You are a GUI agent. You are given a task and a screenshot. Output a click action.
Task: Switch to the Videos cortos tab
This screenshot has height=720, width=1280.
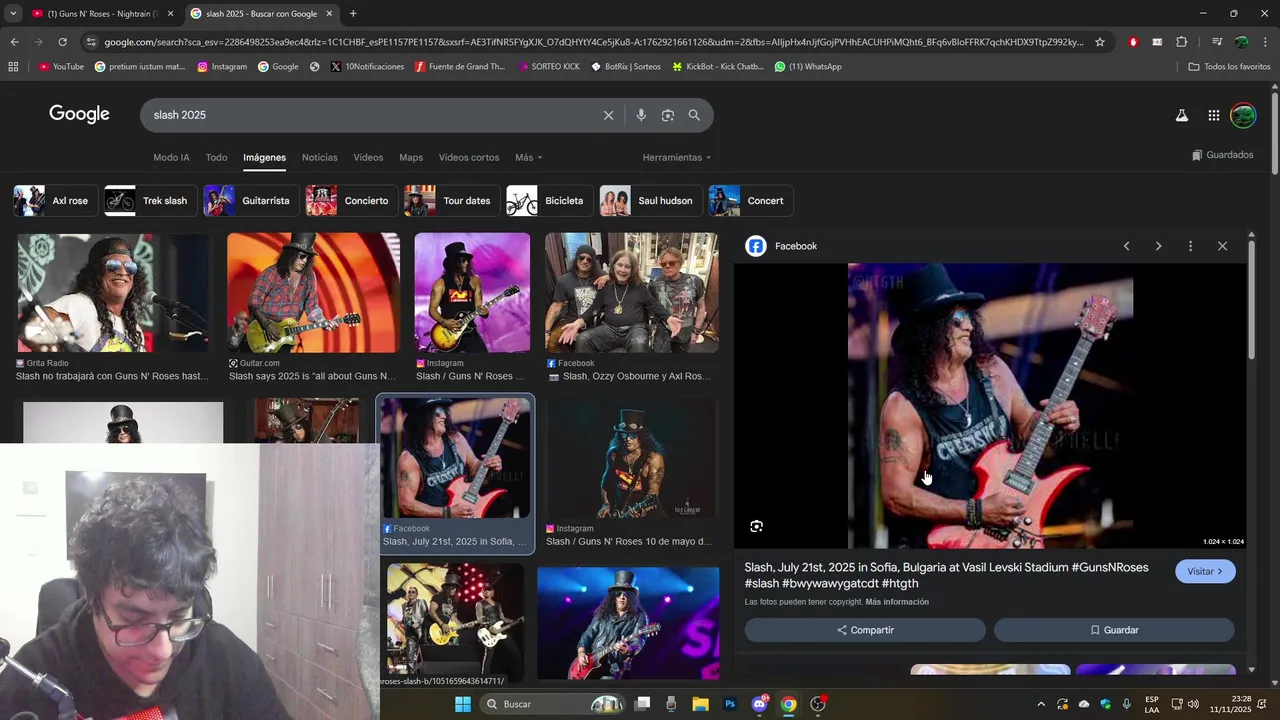(x=469, y=157)
